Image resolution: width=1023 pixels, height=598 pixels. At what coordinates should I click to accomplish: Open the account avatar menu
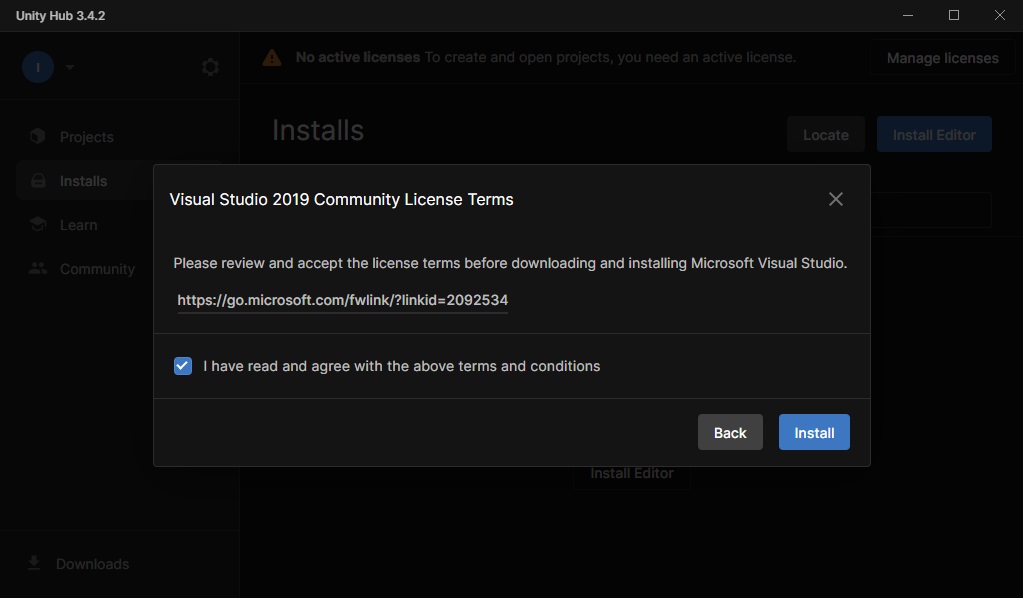38,67
